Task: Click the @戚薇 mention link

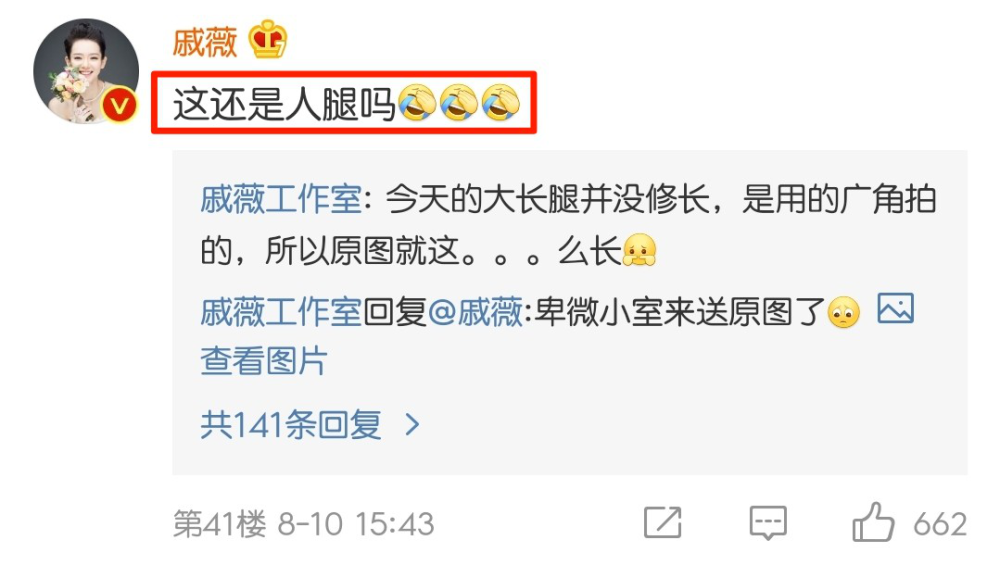Action: point(475,312)
